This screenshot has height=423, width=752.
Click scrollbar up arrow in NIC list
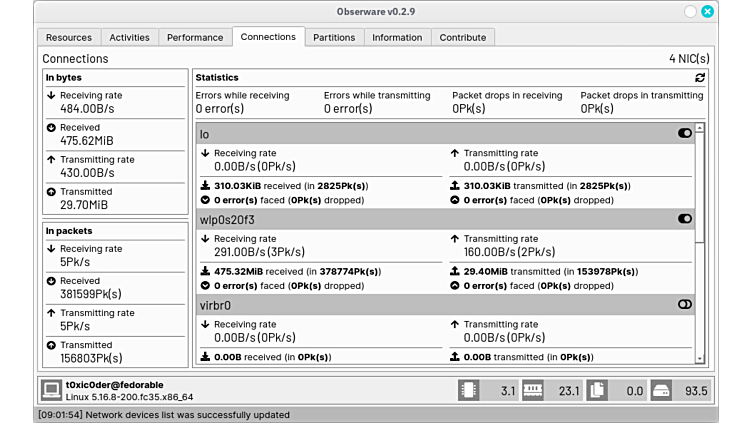[699, 128]
